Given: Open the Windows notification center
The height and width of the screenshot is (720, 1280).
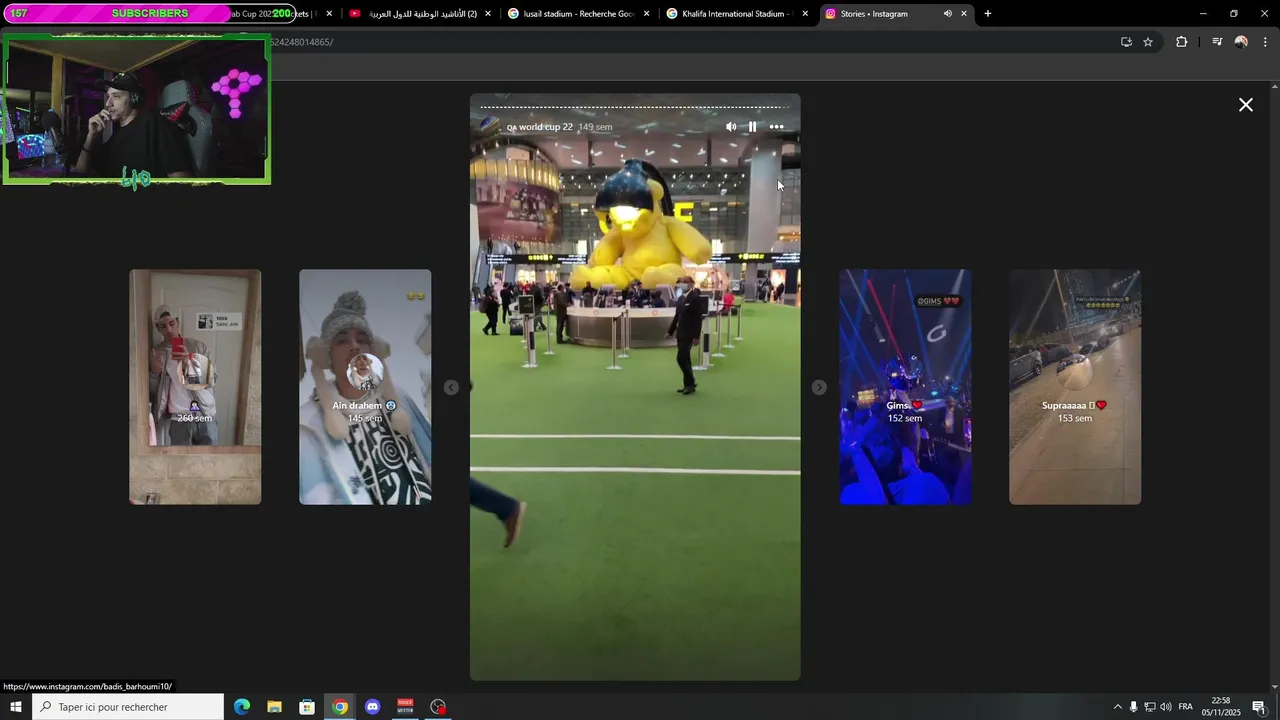Looking at the screenshot, I should 1259,707.
